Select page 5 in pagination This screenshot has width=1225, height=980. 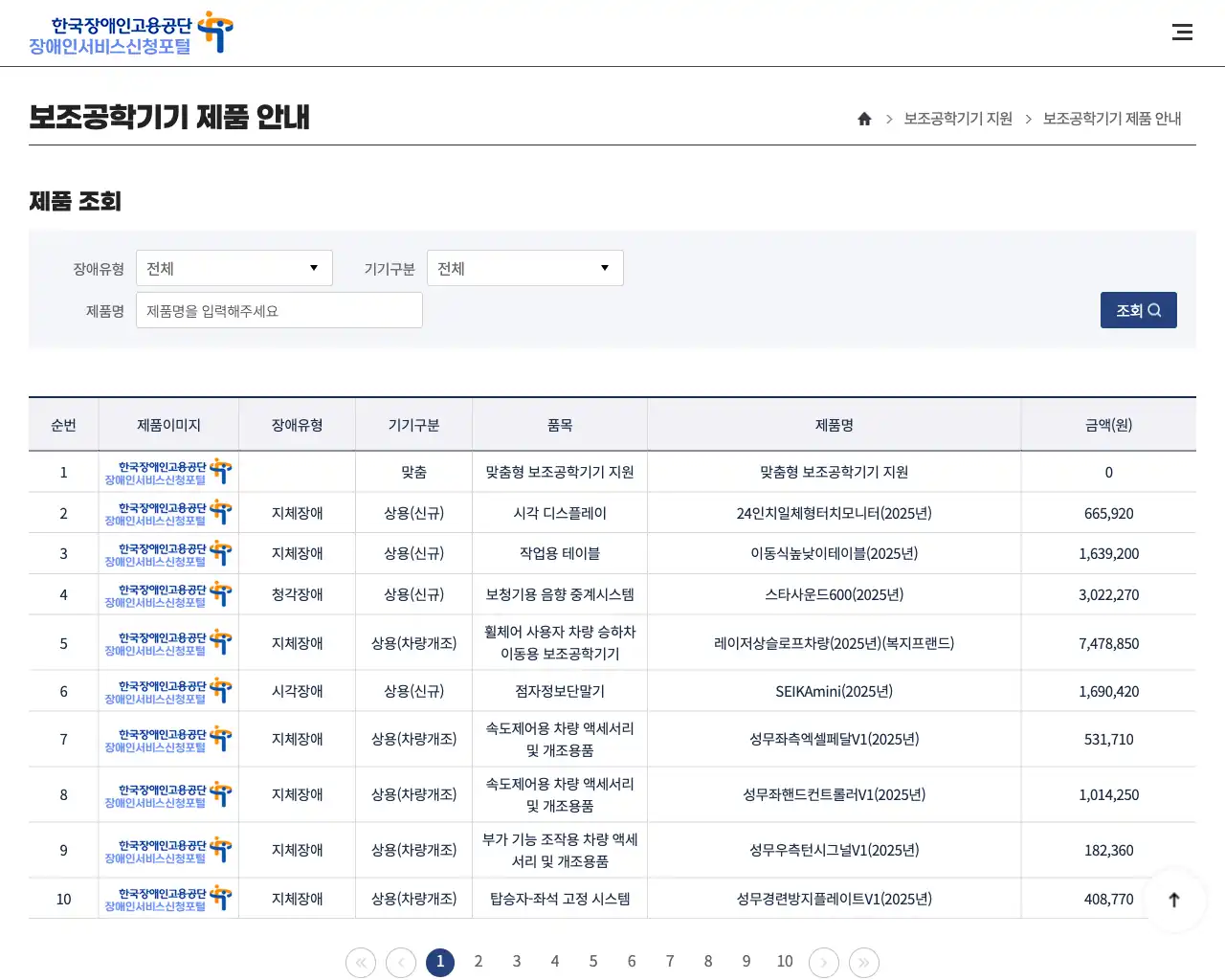click(x=593, y=962)
